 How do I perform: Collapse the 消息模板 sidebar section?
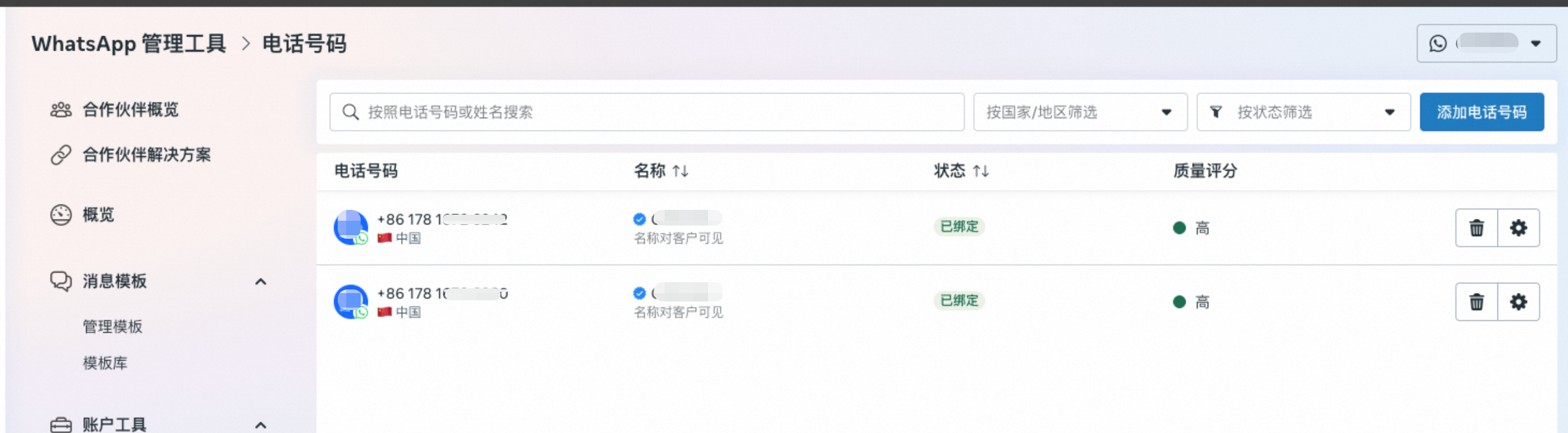coord(261,282)
